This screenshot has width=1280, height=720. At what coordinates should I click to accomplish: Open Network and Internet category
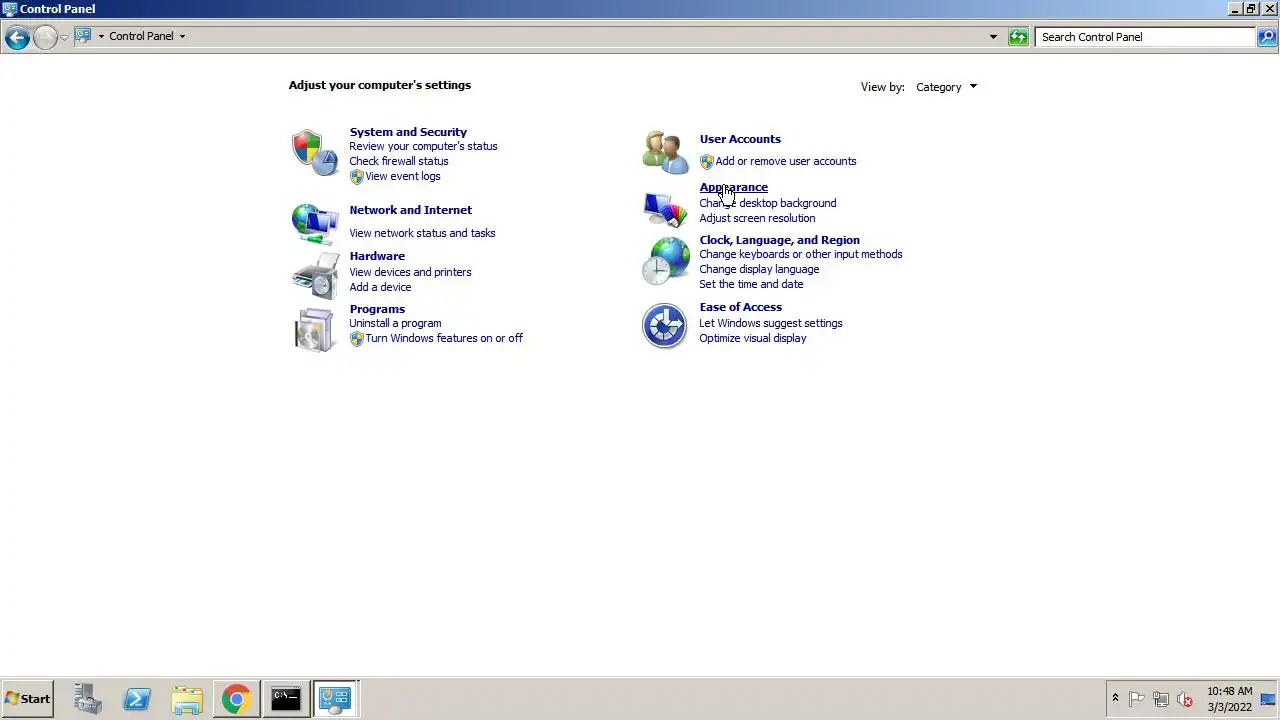point(410,210)
